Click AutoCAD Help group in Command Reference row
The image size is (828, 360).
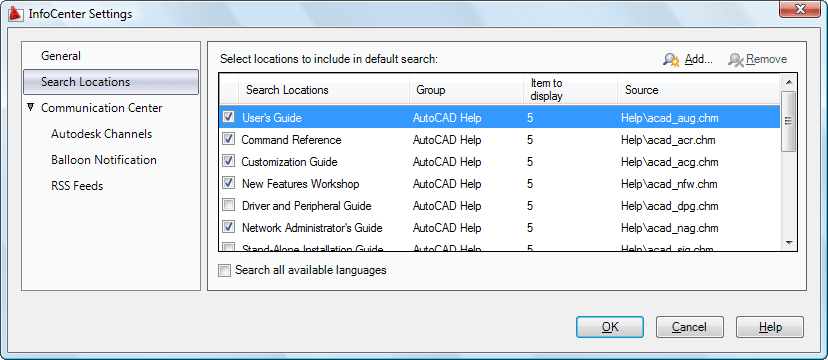(447, 140)
